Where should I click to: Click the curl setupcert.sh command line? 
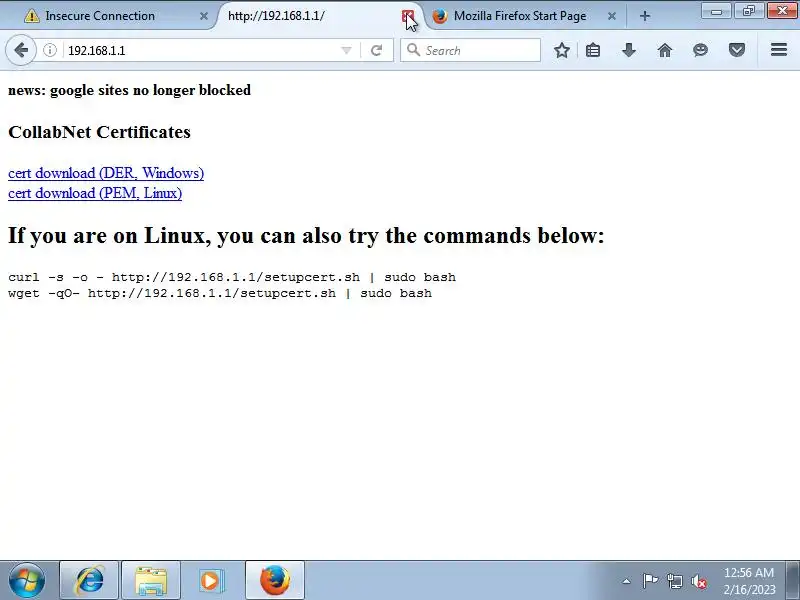(x=232, y=277)
